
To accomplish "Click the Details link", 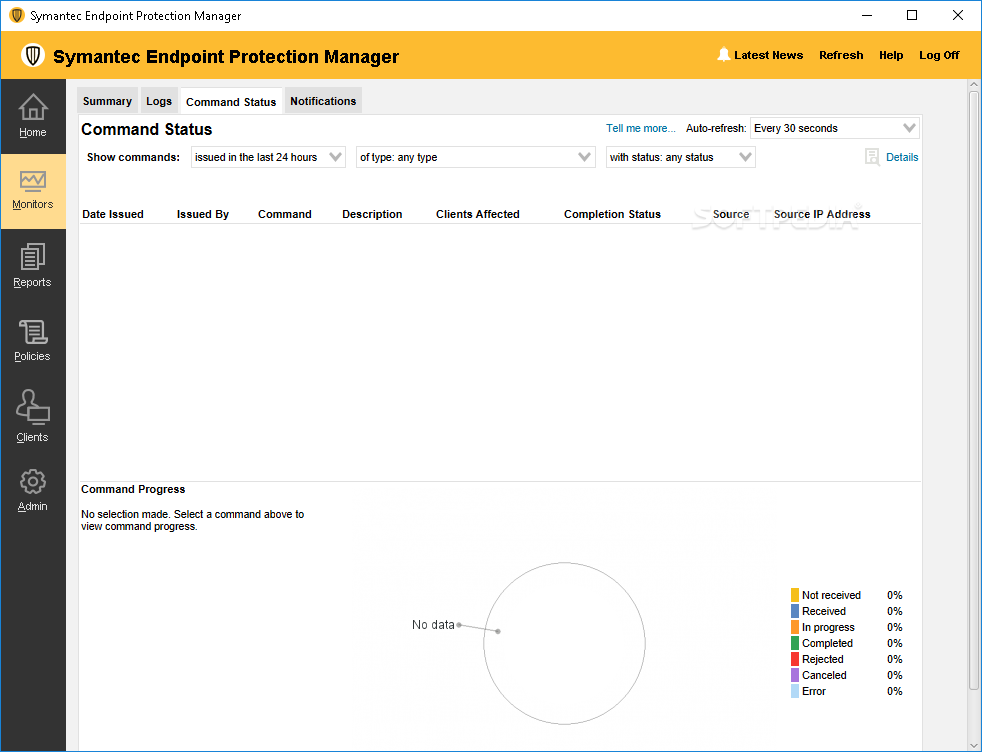I will [x=902, y=157].
